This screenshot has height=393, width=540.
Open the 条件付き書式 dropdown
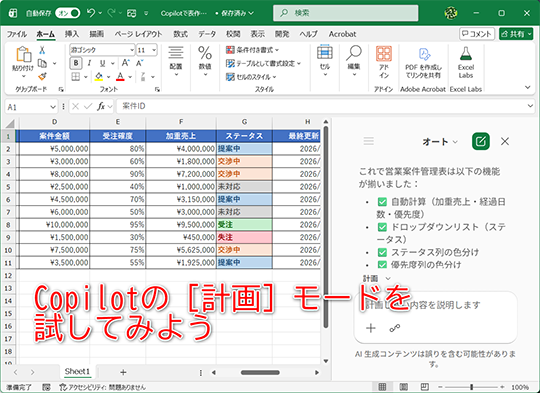tap(252, 50)
